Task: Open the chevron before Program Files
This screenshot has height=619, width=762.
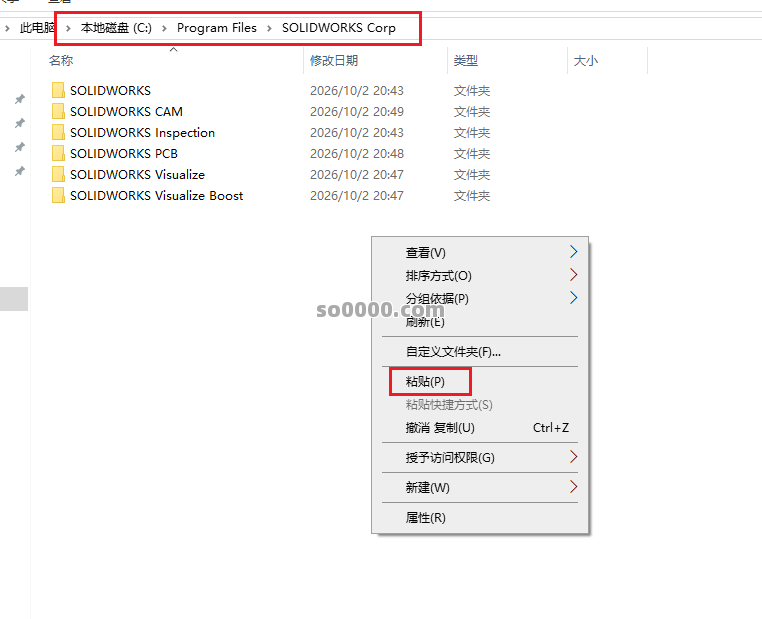Action: tap(165, 28)
